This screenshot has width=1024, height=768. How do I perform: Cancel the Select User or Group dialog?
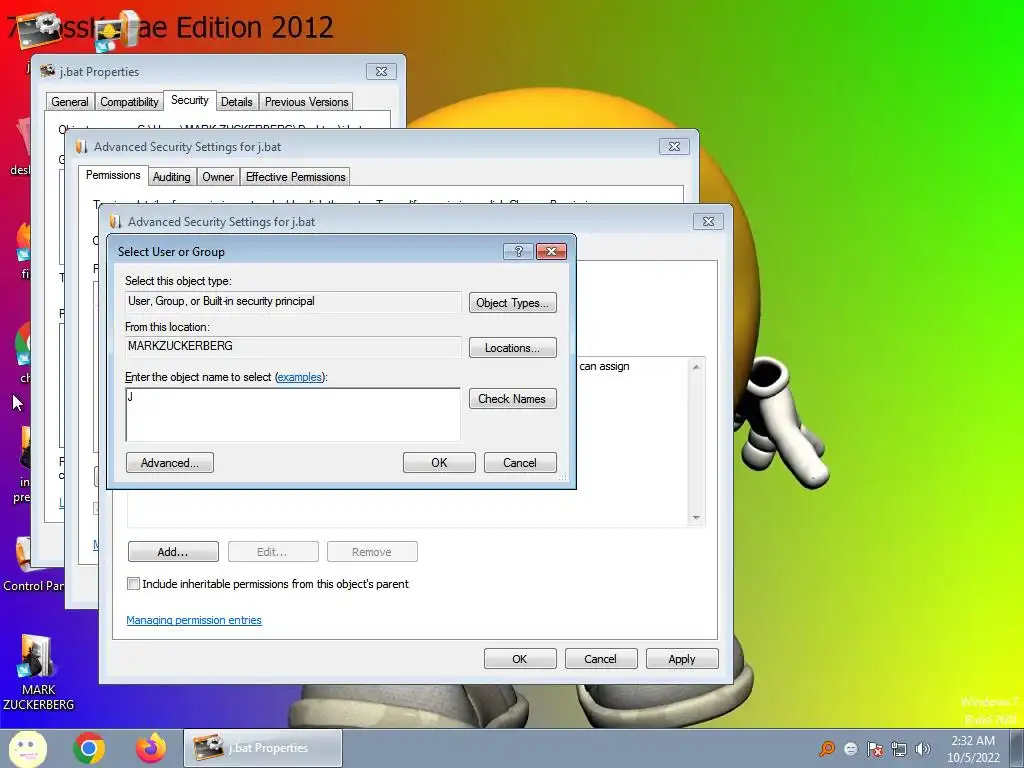(x=520, y=462)
